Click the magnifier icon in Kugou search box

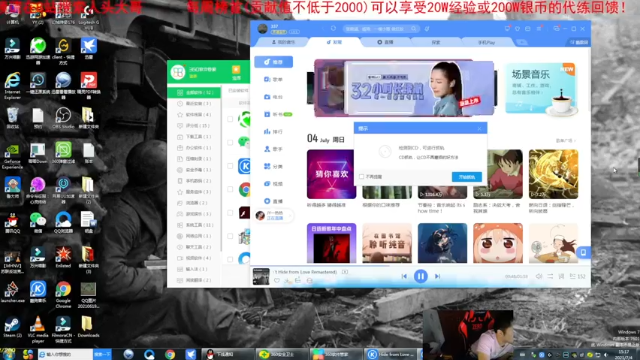[x=413, y=29]
